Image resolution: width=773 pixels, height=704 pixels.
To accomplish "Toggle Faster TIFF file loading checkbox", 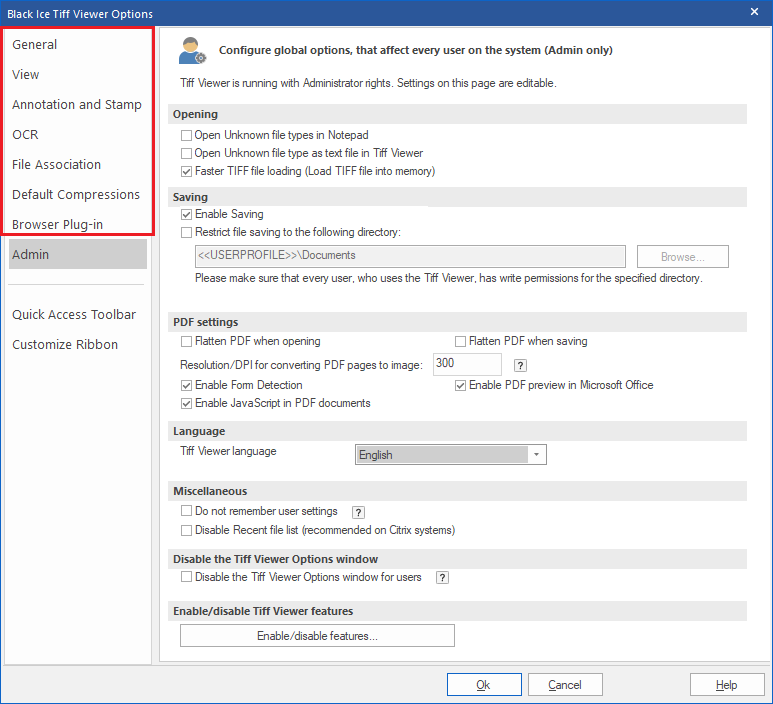I will pyautogui.click(x=186, y=172).
